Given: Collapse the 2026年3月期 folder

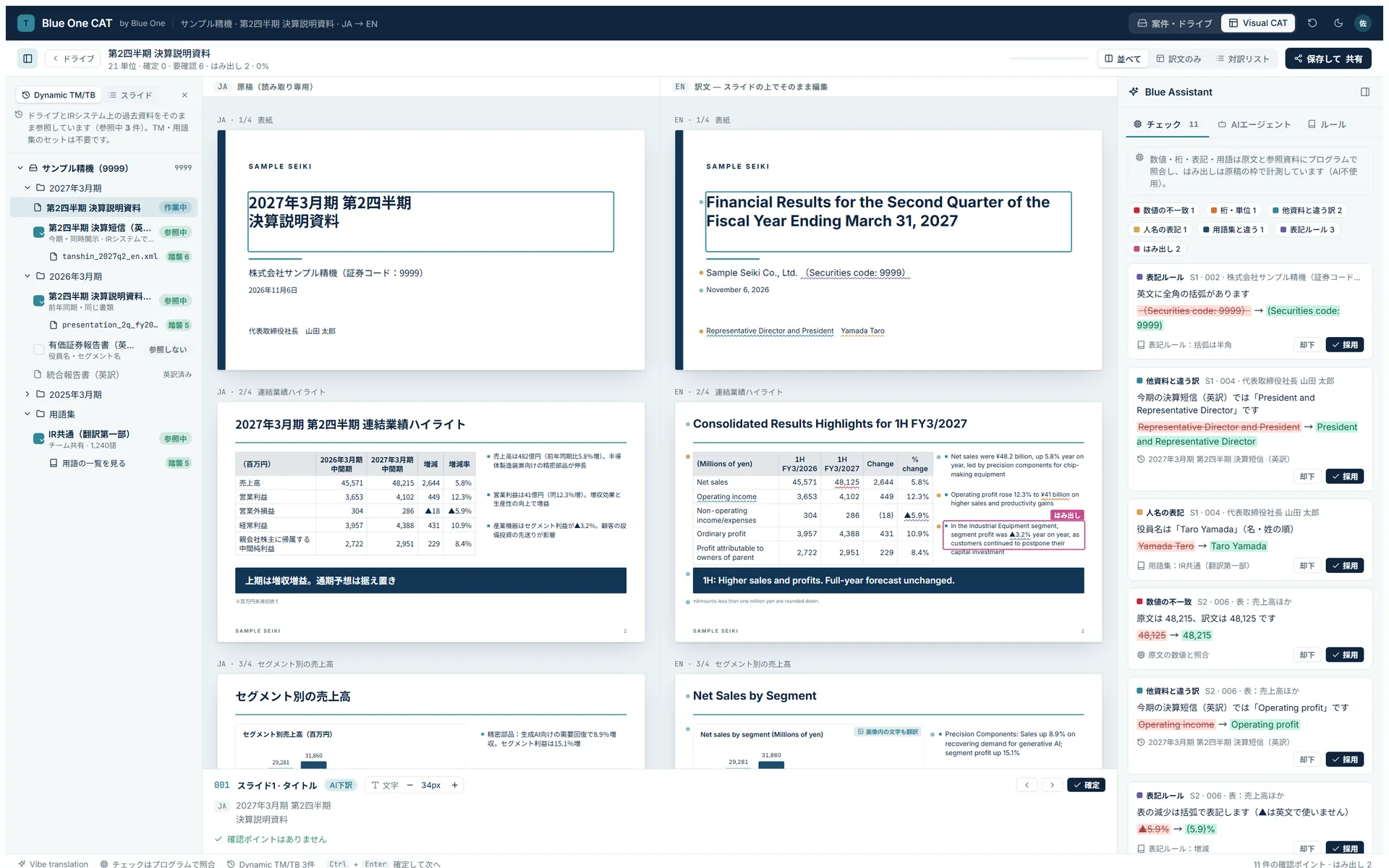Looking at the screenshot, I should pos(27,276).
